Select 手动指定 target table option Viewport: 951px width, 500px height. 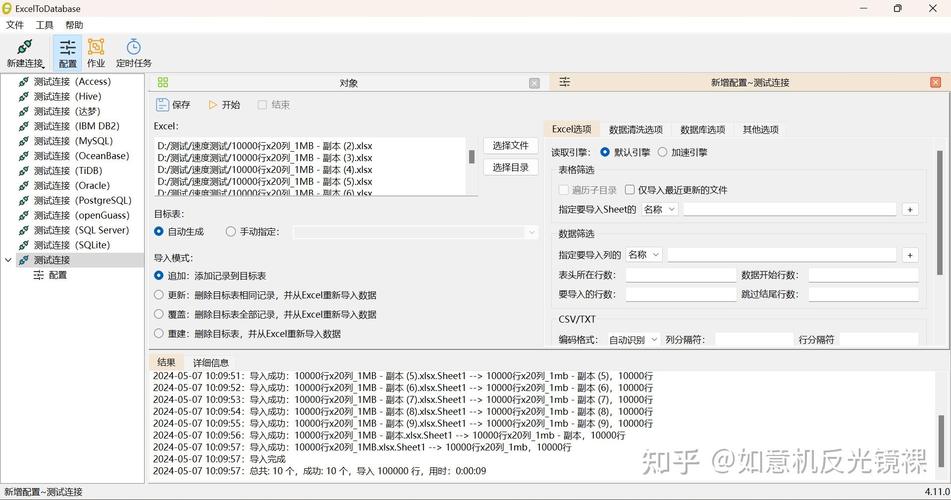coord(230,231)
